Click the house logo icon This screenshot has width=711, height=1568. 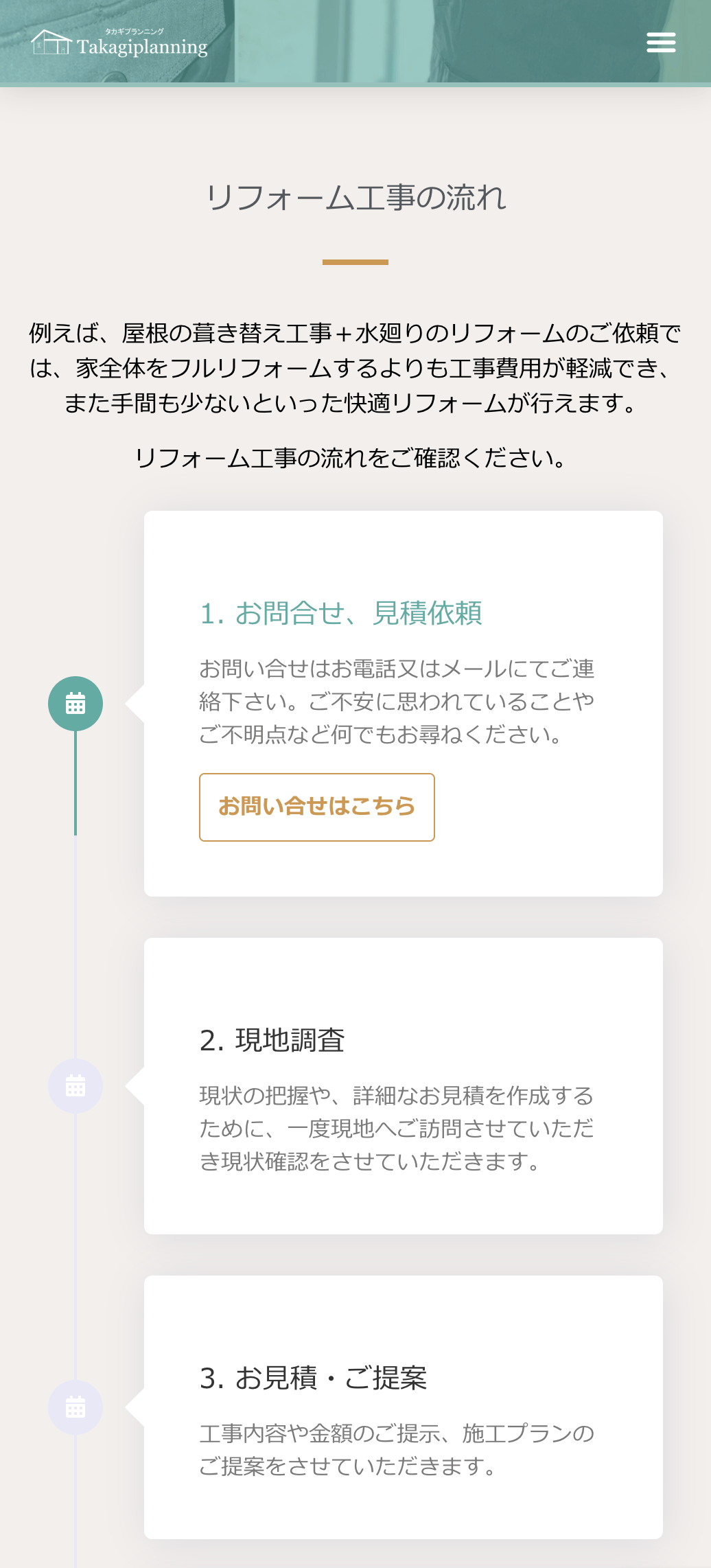click(51, 43)
